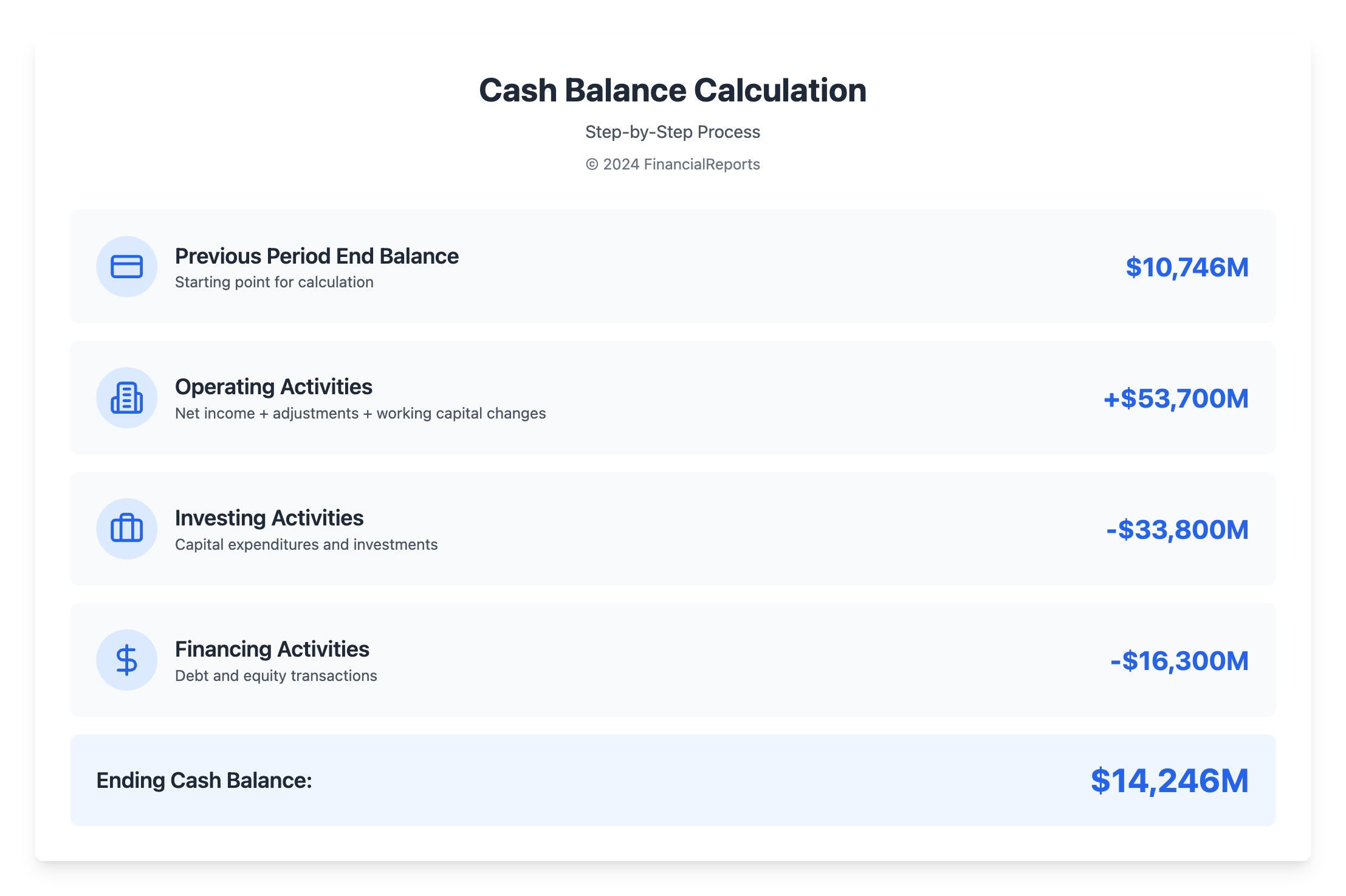Click the Net income adjustments description text
The image size is (1346, 896).
click(360, 414)
